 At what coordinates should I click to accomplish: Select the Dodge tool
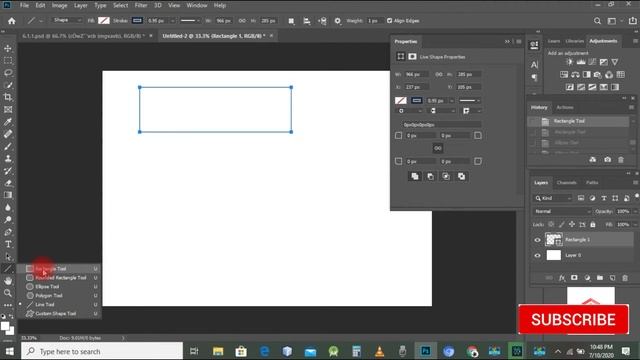8,220
